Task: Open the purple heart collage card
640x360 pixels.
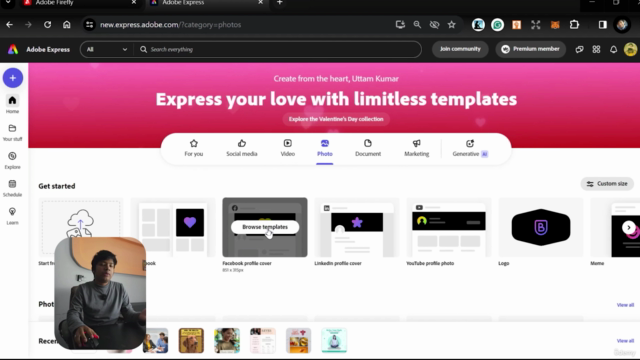Action: point(173,227)
